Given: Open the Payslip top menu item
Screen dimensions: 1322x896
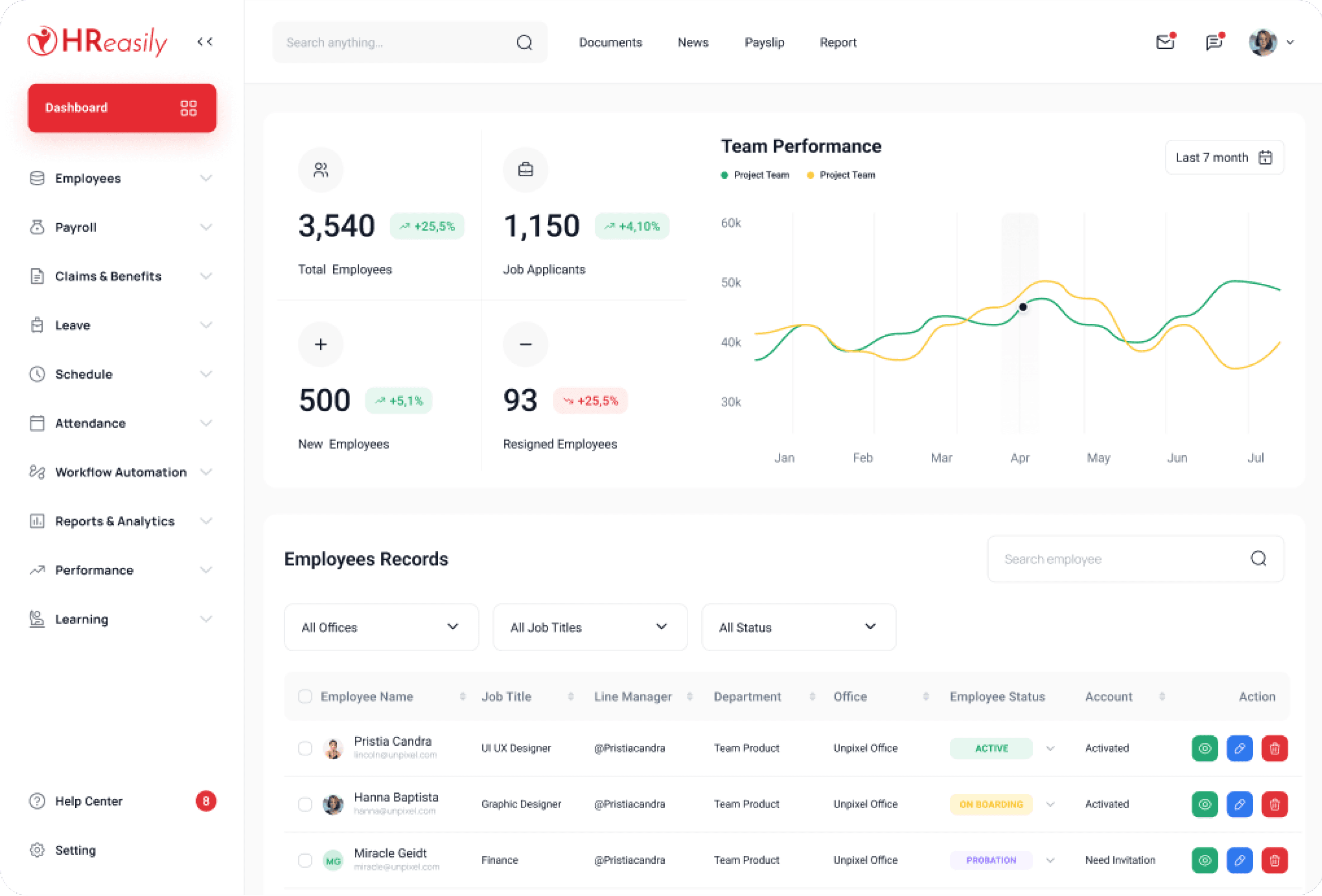Looking at the screenshot, I should tap(764, 43).
